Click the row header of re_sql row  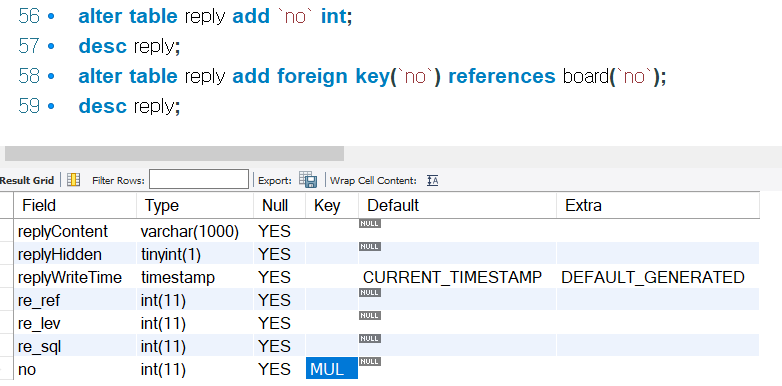coord(7,346)
